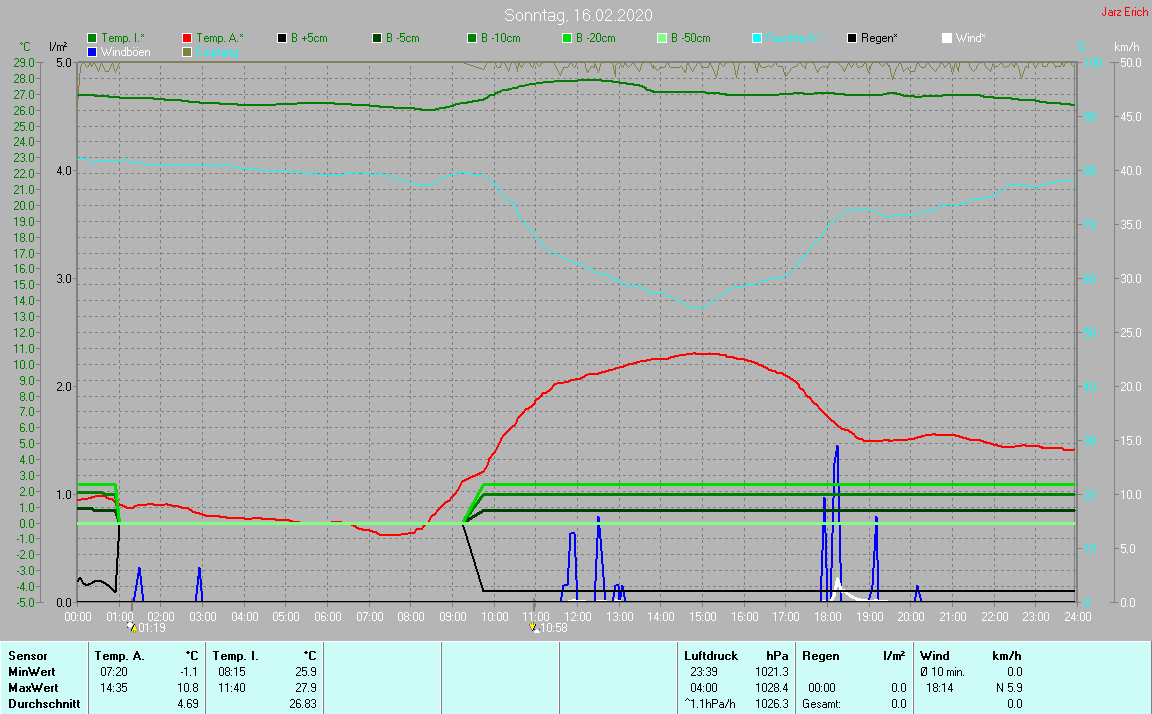The height and width of the screenshot is (714, 1152).
Task: Click the red Temp. A. legend swatch
Action: (188, 38)
